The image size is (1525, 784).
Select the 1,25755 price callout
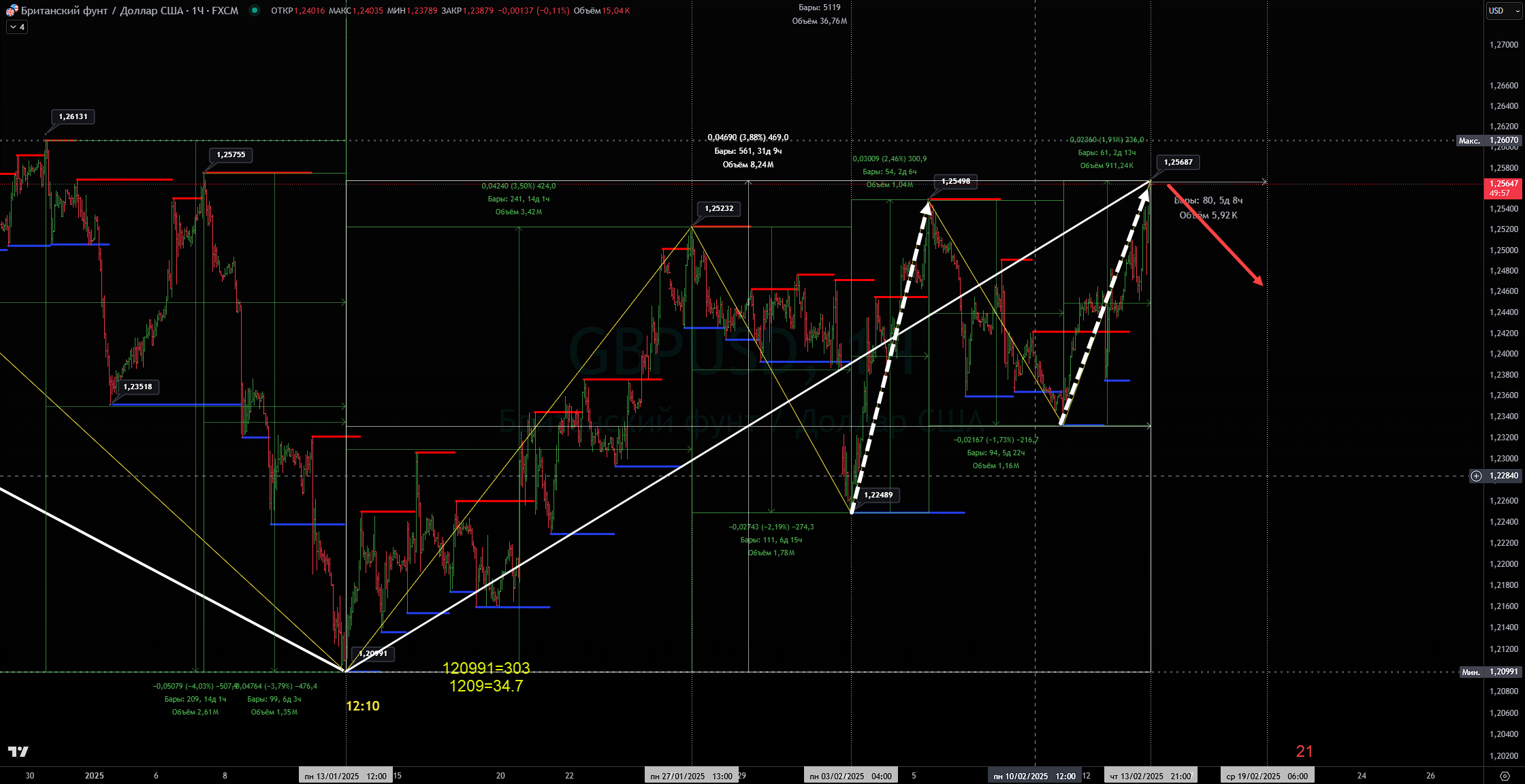(x=231, y=154)
